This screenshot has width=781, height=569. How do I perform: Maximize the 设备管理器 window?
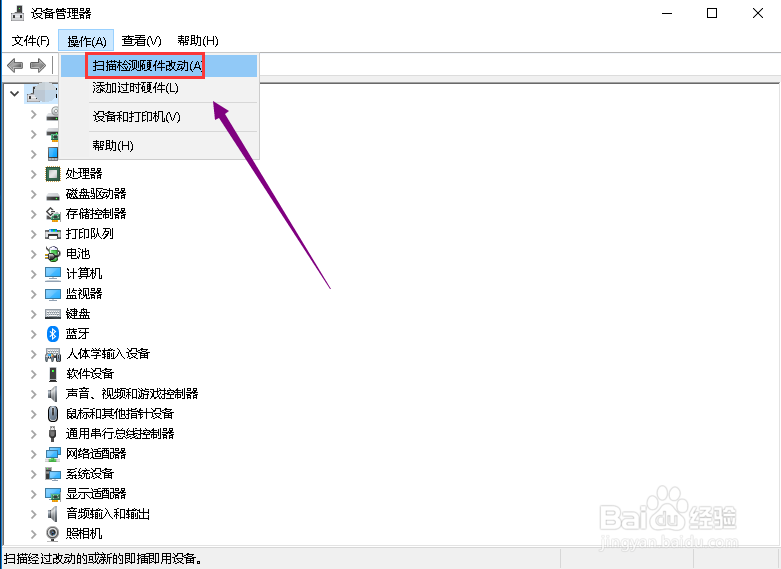tap(712, 13)
